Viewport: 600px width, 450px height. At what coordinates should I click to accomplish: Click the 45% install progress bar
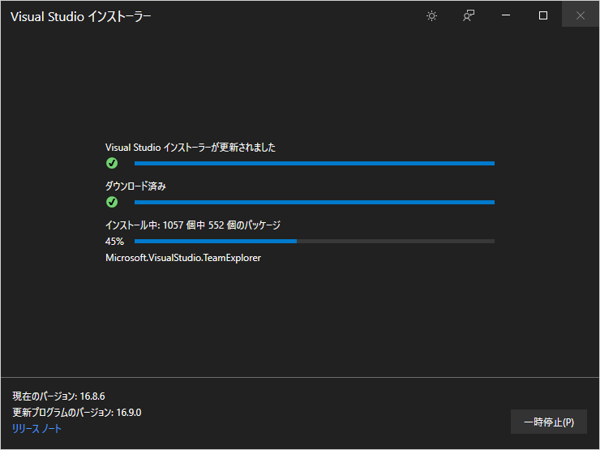315,241
